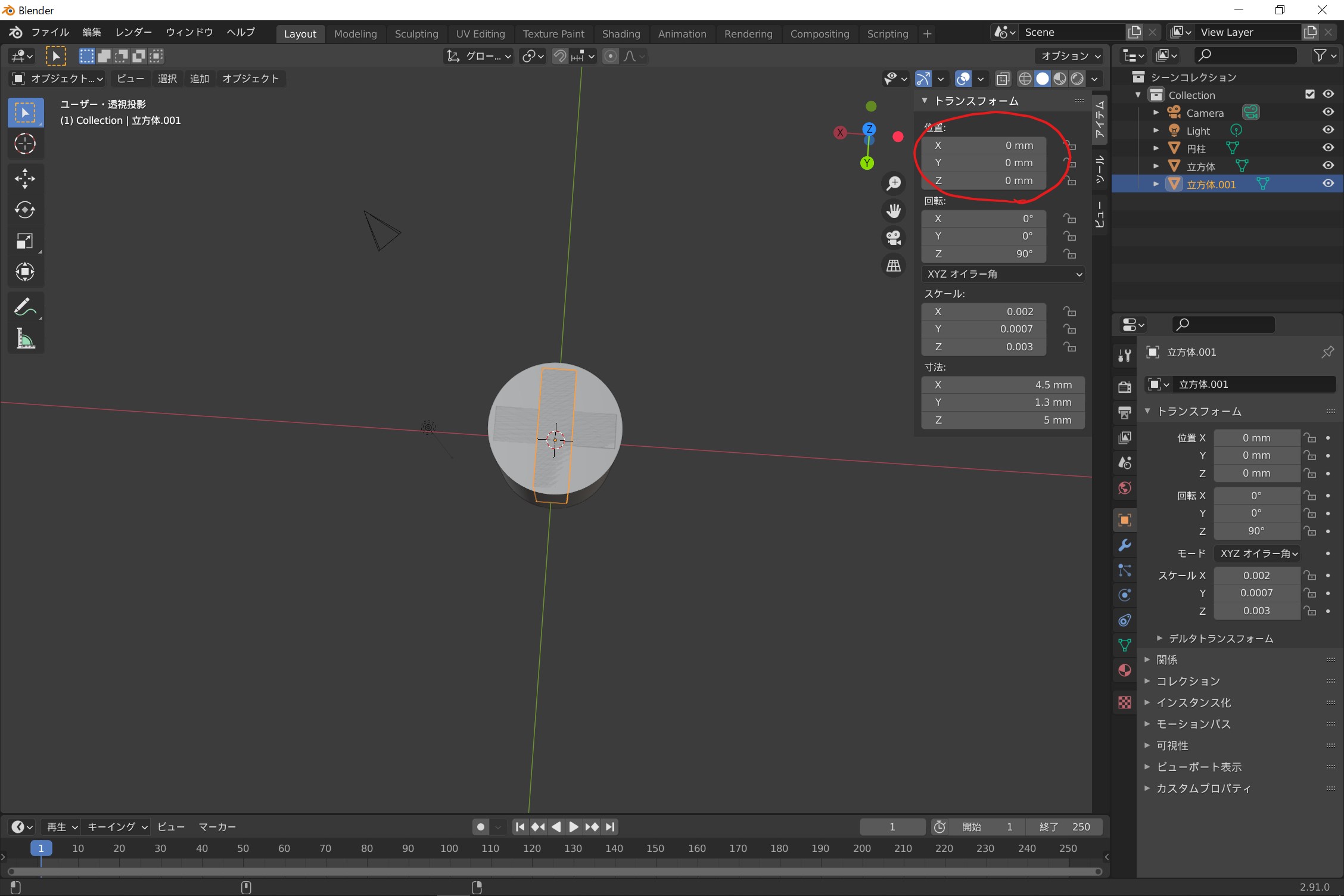Click the camera view icon in the viewport
The width and height of the screenshot is (1344, 896).
894,238
